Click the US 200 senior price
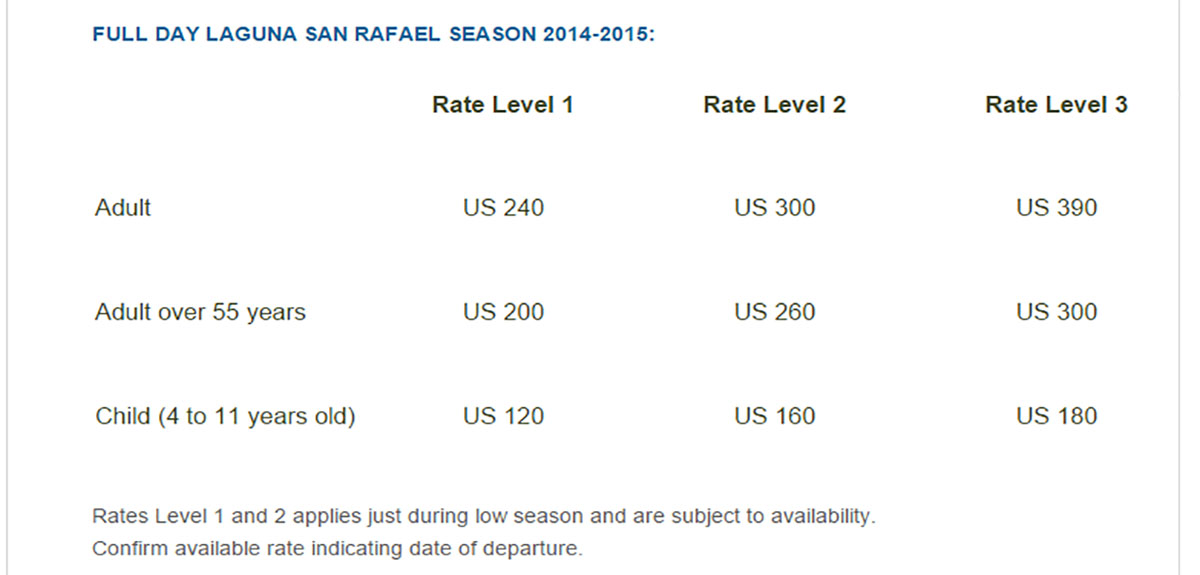 click(x=503, y=312)
